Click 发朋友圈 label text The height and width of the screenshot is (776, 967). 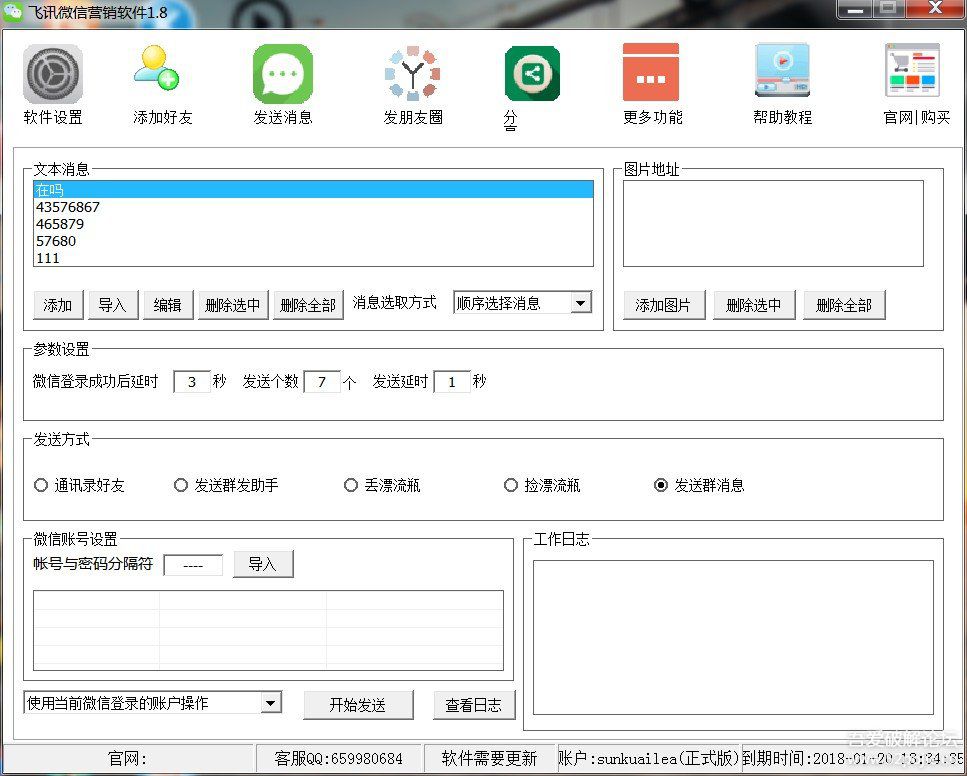click(x=413, y=117)
